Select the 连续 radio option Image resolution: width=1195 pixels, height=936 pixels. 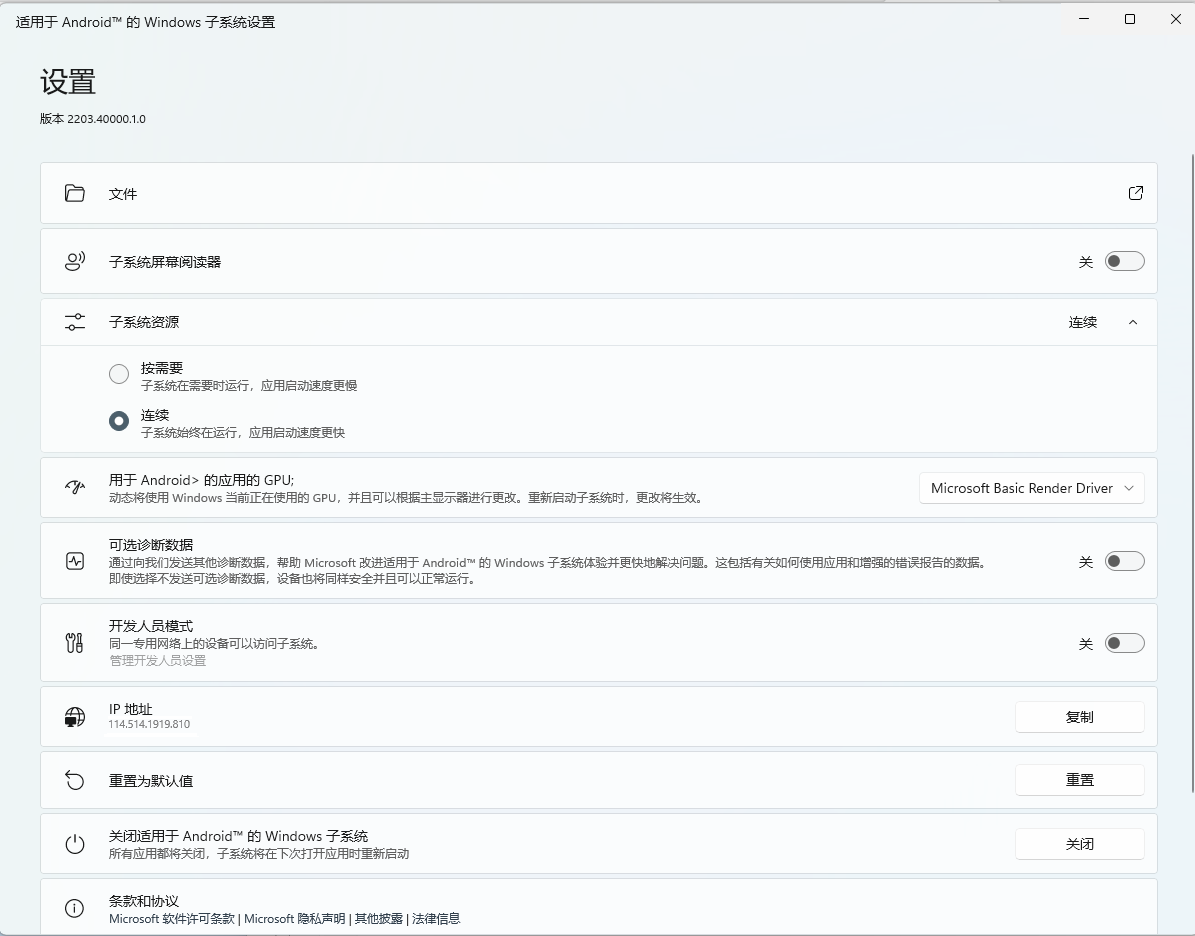coord(119,421)
